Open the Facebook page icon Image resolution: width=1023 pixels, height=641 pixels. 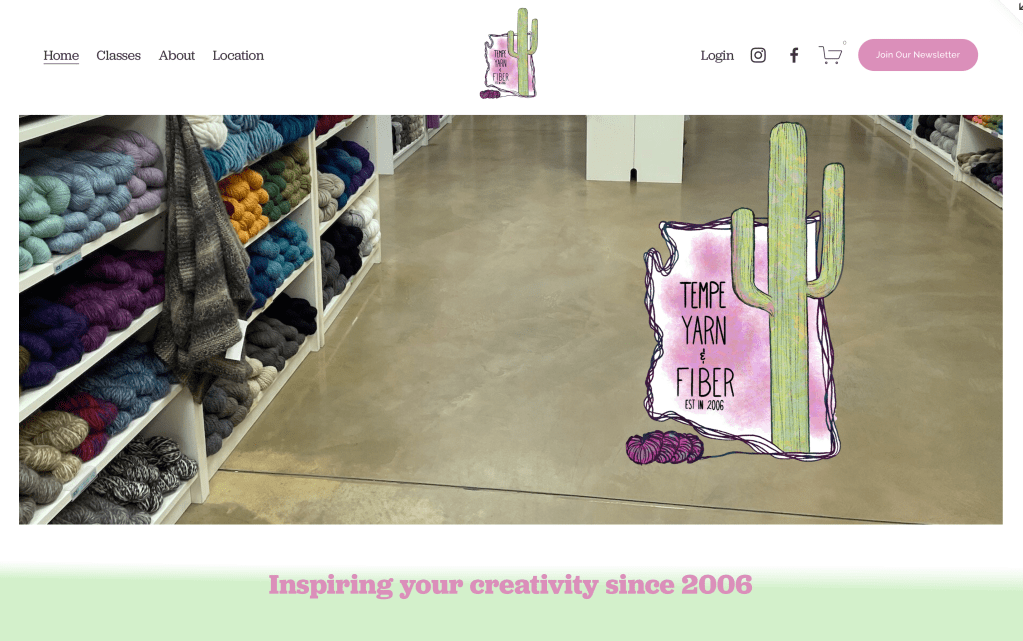point(794,55)
